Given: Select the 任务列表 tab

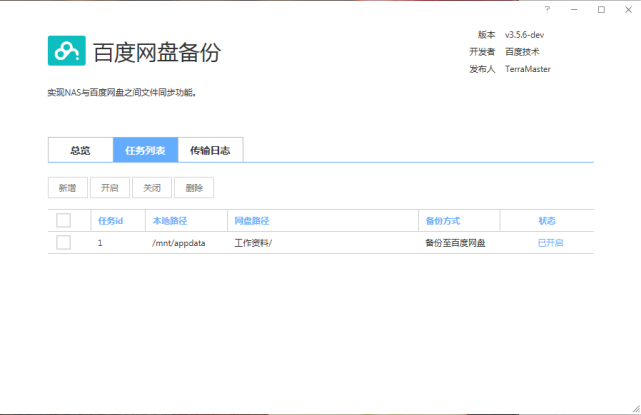Looking at the screenshot, I should pos(145,150).
